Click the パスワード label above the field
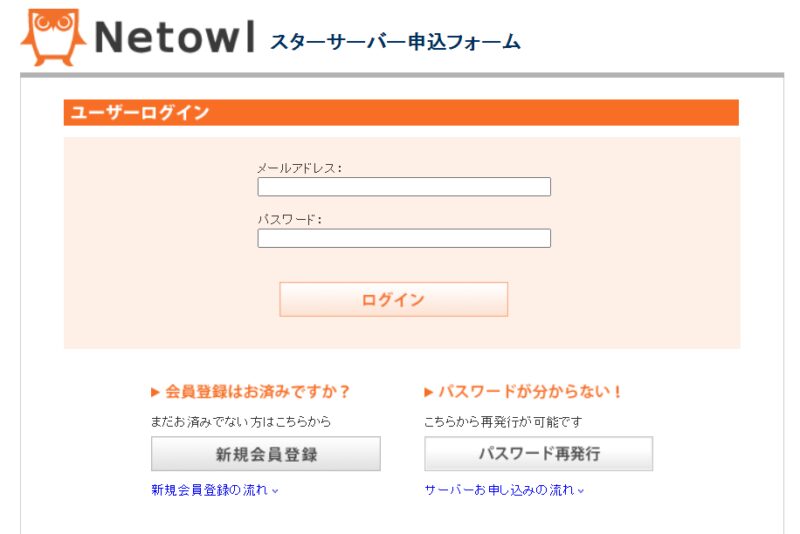This screenshot has height=534, width=800. 289,219
